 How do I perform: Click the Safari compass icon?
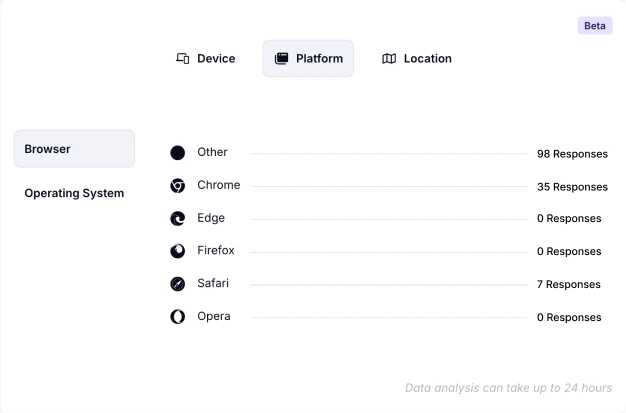coord(177,284)
